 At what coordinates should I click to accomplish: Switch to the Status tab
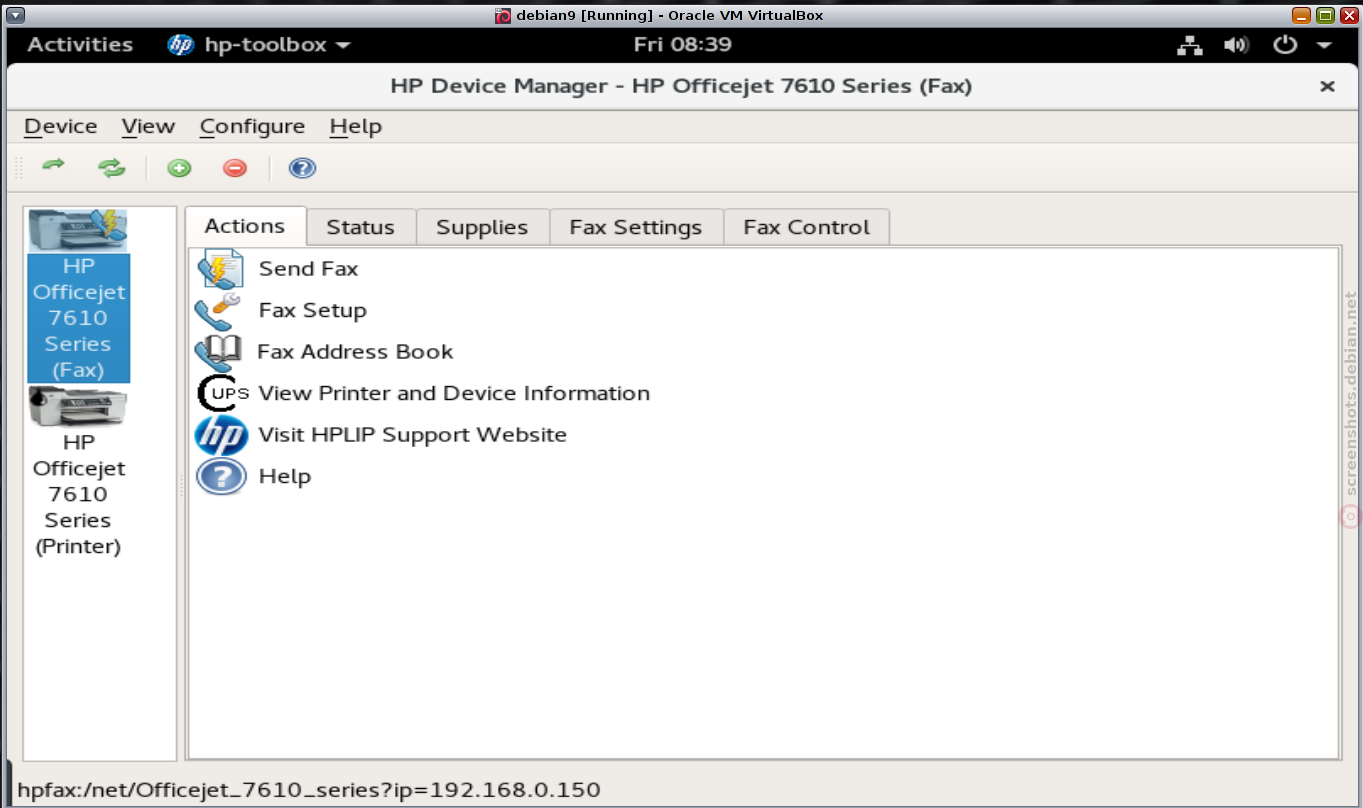pos(360,227)
